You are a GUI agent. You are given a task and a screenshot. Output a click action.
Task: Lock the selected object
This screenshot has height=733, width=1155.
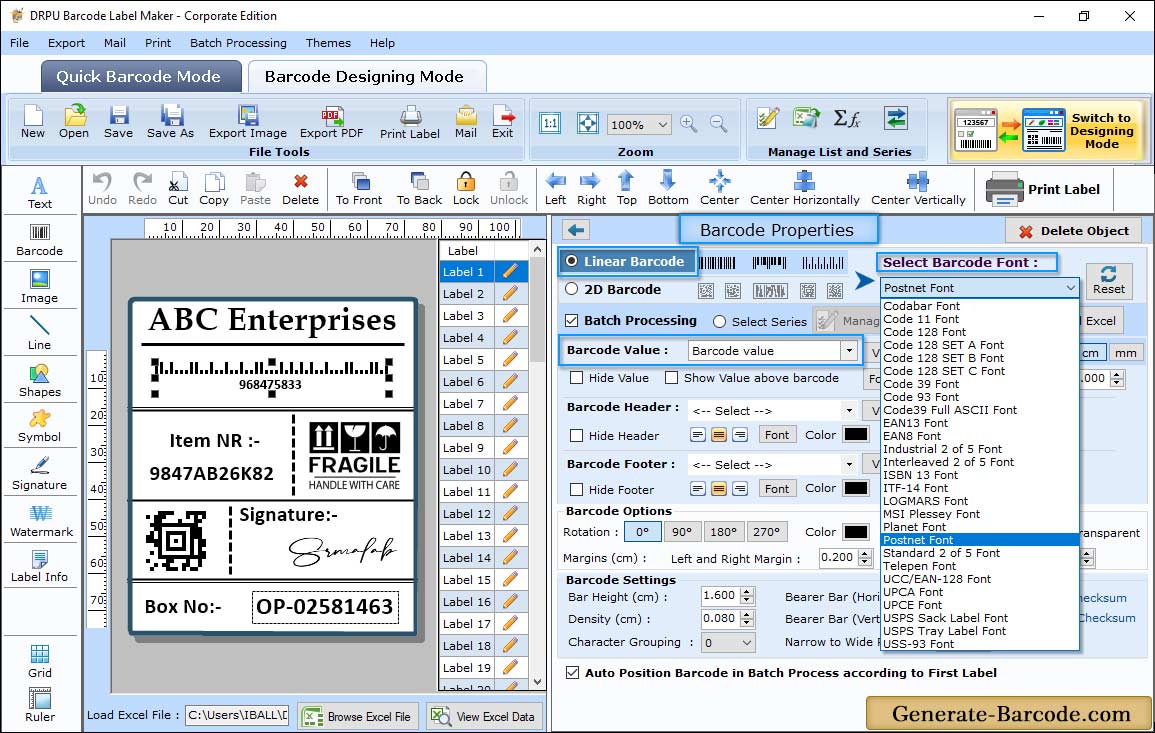coord(466,189)
